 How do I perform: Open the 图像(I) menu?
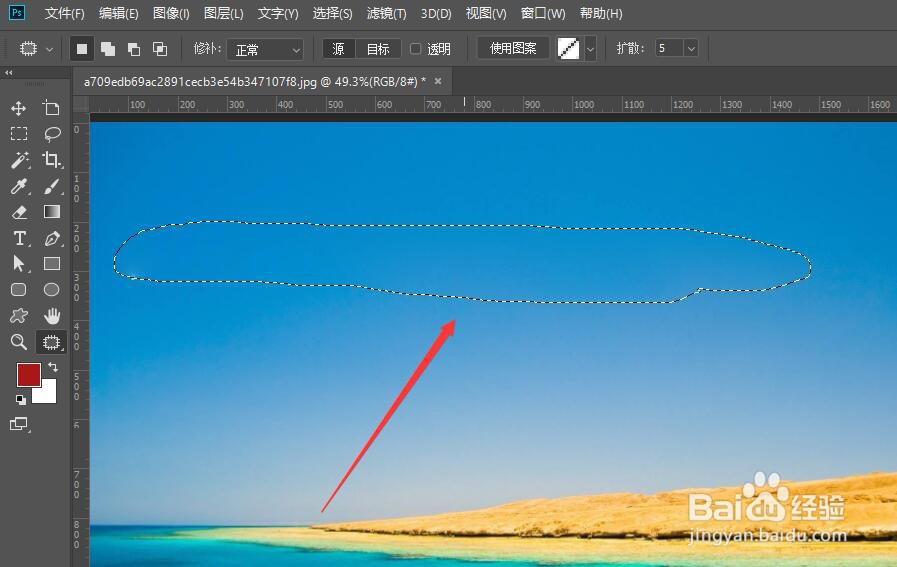pos(171,13)
